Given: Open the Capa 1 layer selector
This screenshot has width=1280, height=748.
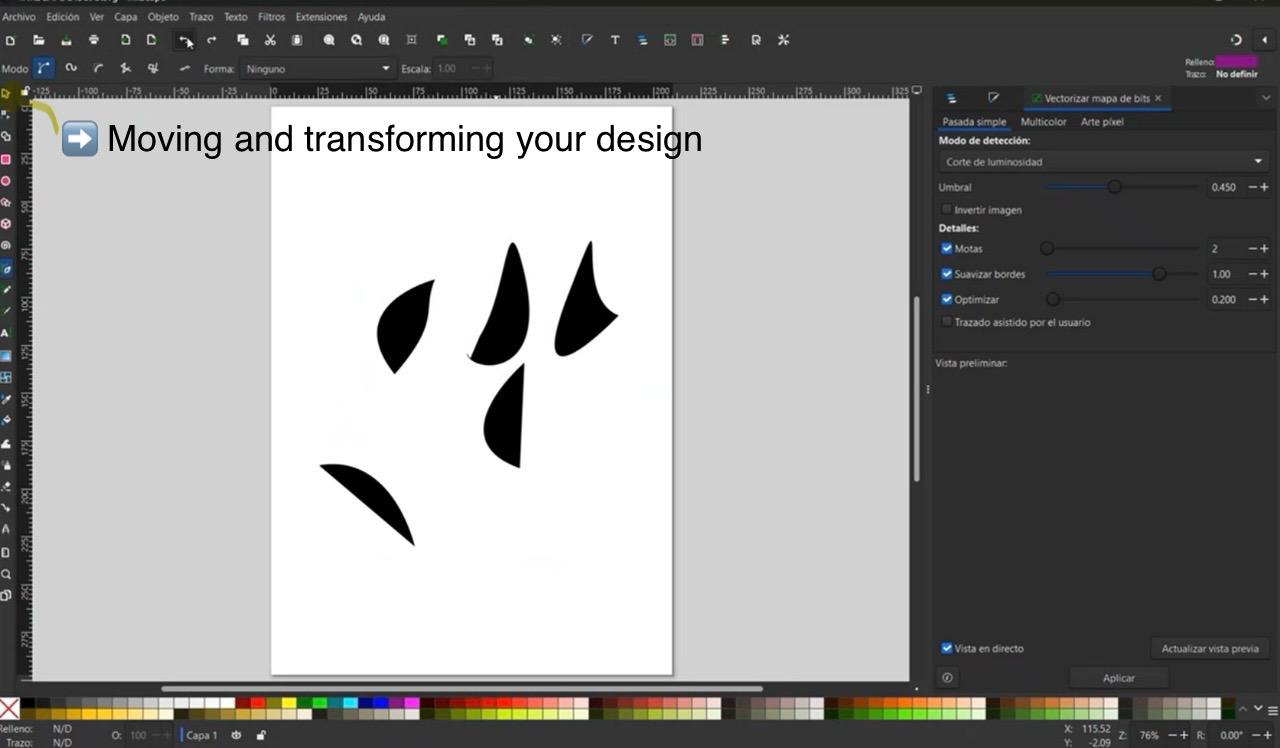Looking at the screenshot, I should pyautogui.click(x=201, y=735).
